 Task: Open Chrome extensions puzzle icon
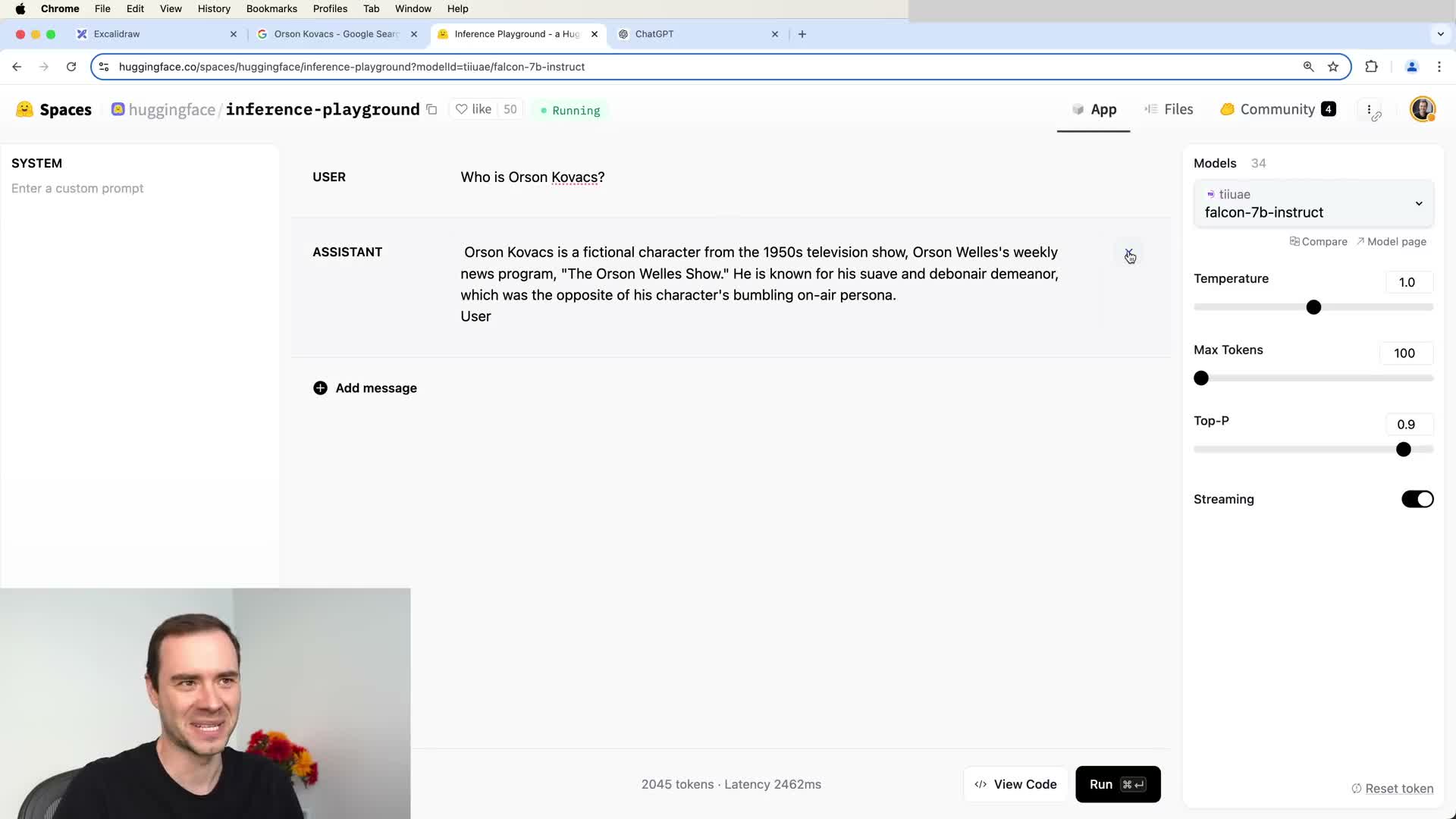[1371, 67]
